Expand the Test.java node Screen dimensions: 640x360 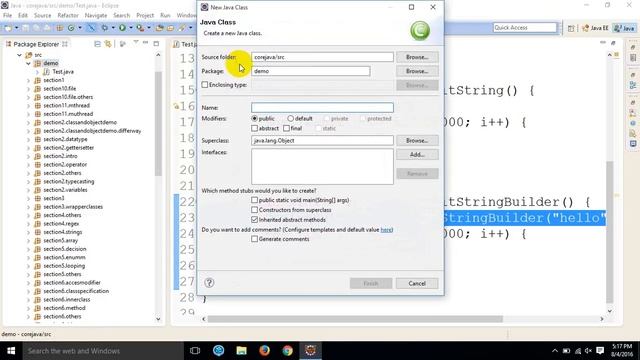coord(37,72)
